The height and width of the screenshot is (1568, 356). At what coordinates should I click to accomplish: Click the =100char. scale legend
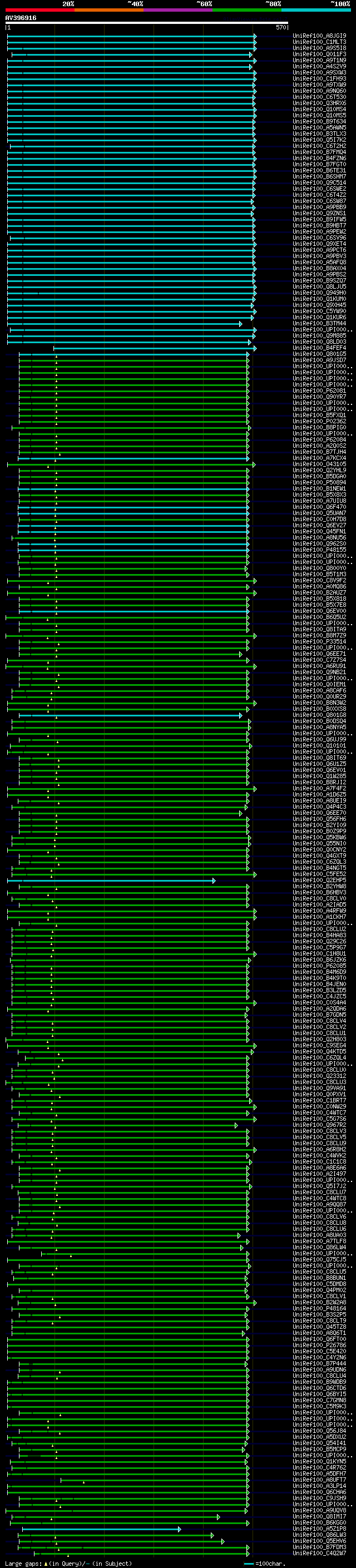point(264,1563)
